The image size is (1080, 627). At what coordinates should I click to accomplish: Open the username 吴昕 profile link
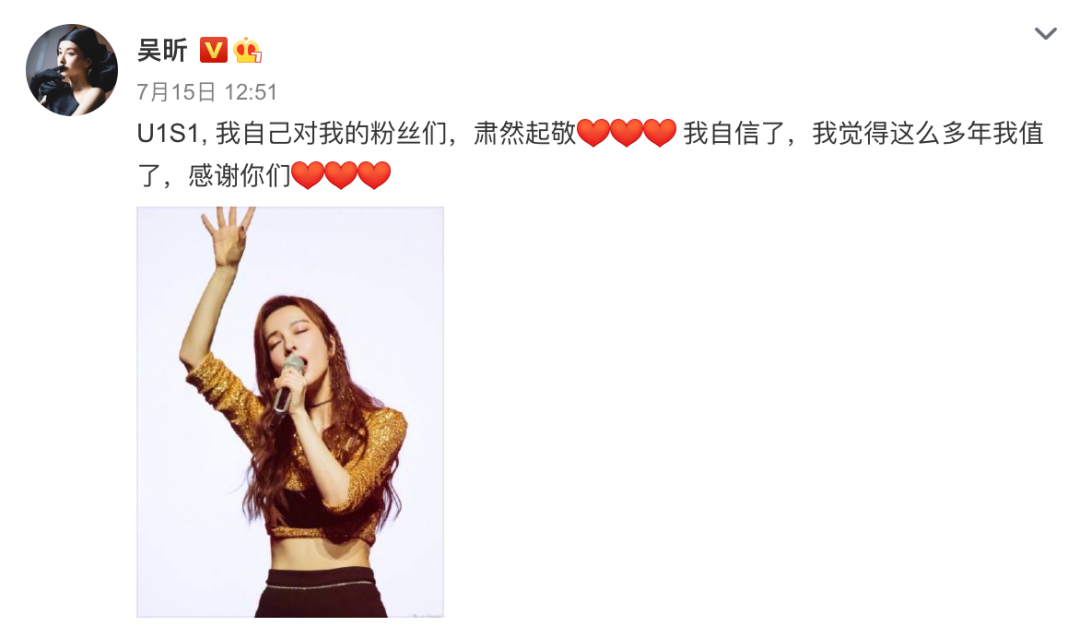[162, 50]
